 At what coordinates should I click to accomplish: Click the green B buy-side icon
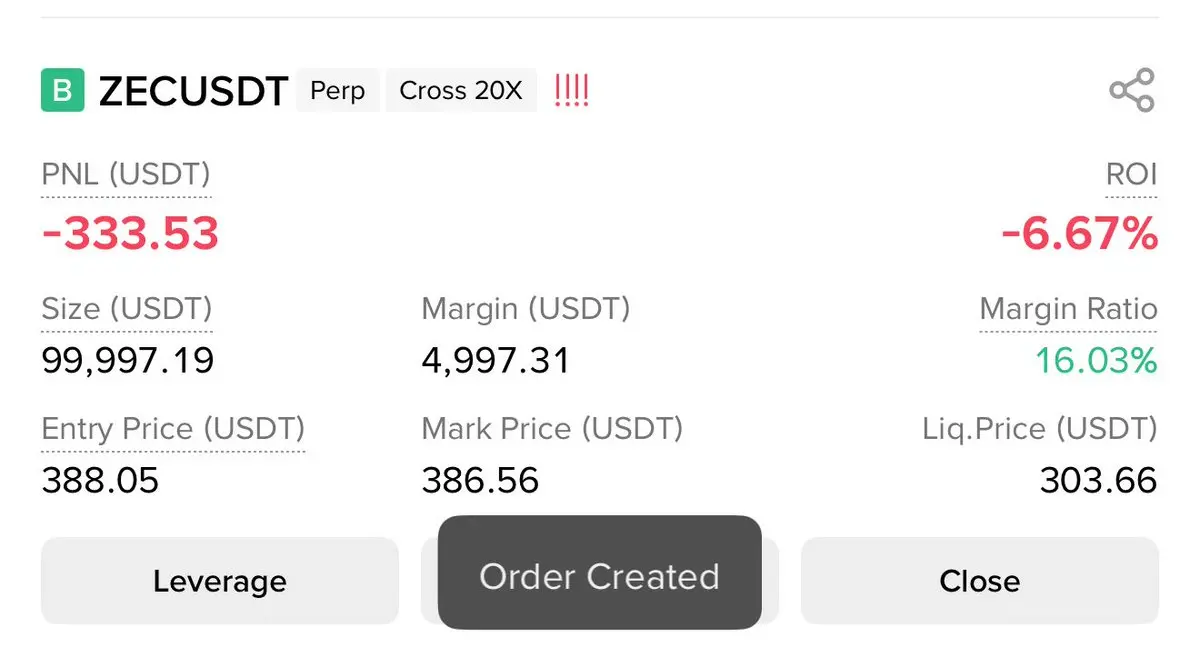coord(62,91)
